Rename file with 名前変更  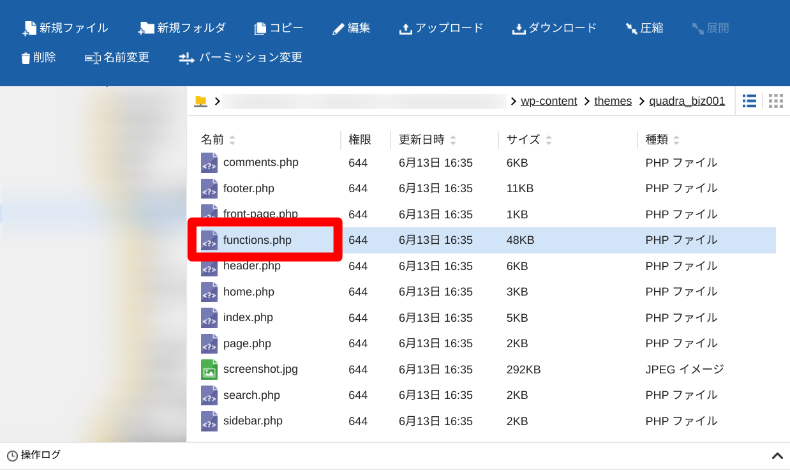pos(117,57)
